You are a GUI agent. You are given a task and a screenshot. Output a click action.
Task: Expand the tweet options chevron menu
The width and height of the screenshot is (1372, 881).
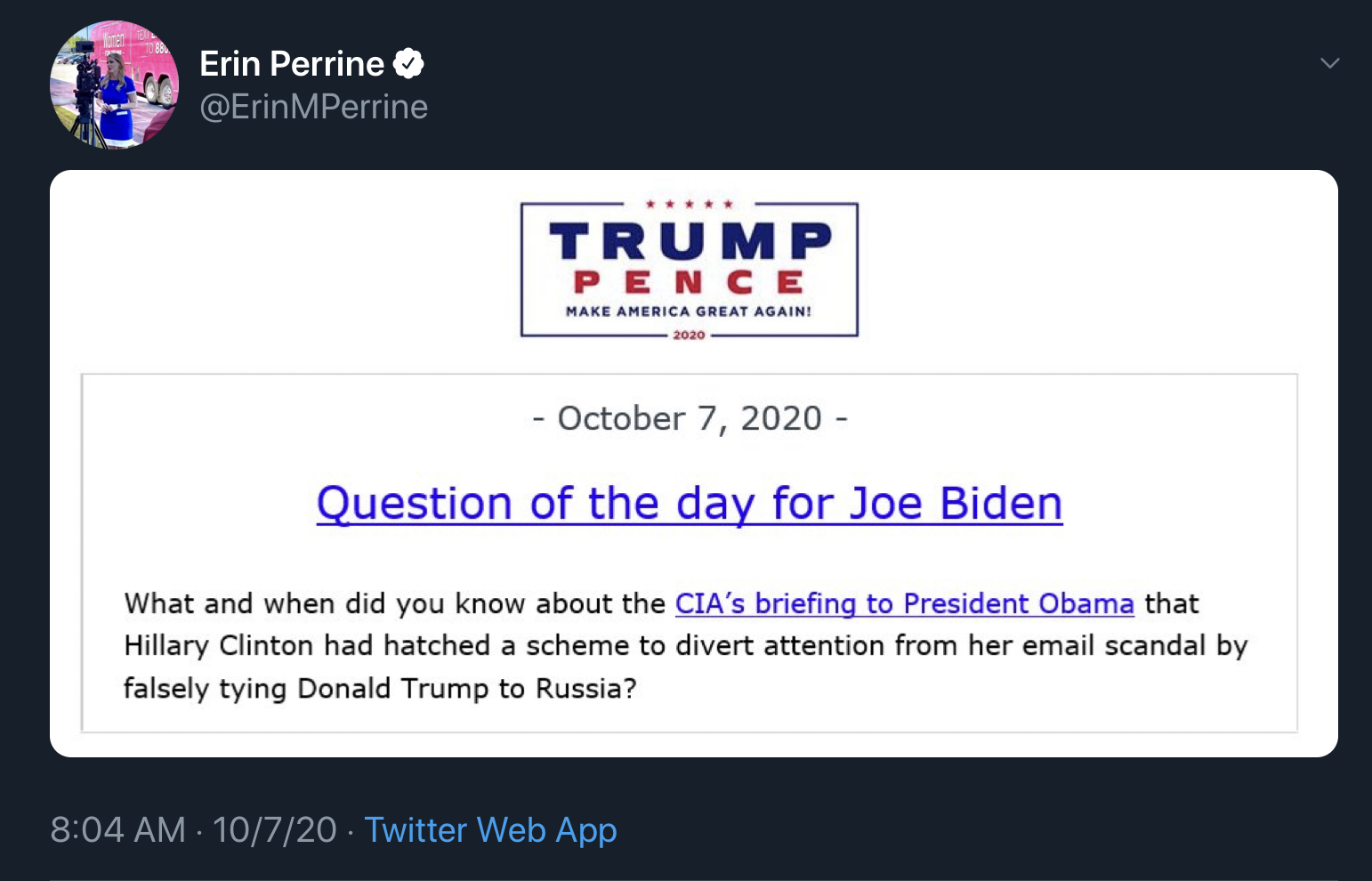(x=1329, y=63)
